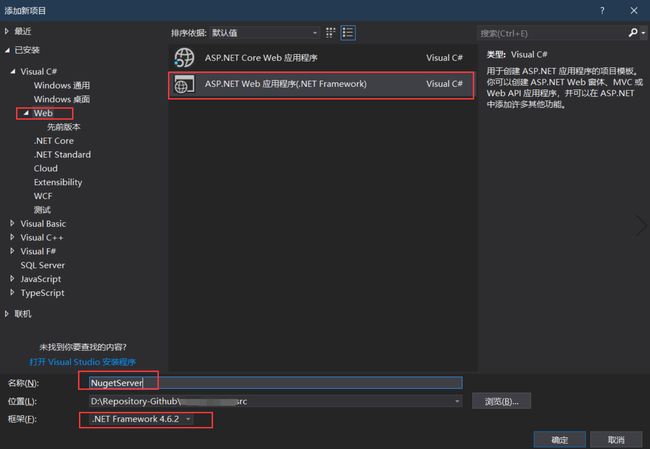Screen dimensions: 650x449
Task: Click the search magnifier icon
Action: 633,33
